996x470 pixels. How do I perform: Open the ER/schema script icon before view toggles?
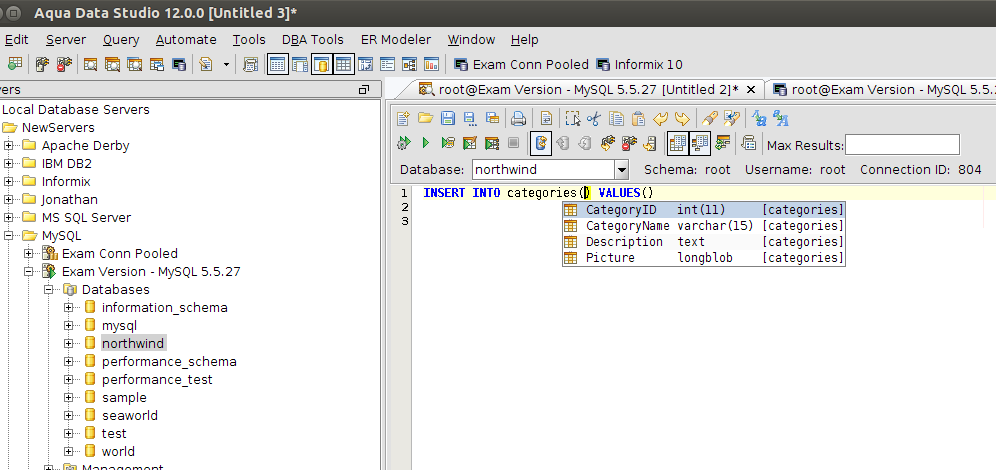point(250,64)
